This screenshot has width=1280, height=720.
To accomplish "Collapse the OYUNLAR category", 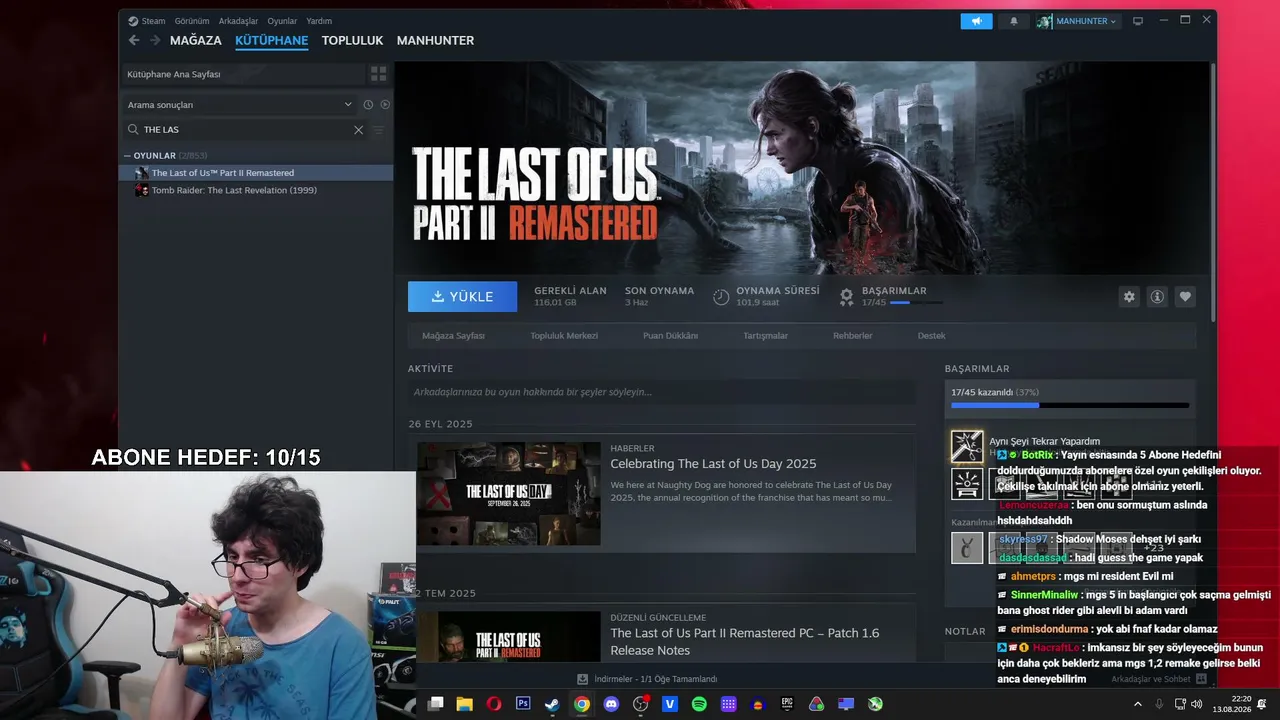I will (x=127, y=156).
